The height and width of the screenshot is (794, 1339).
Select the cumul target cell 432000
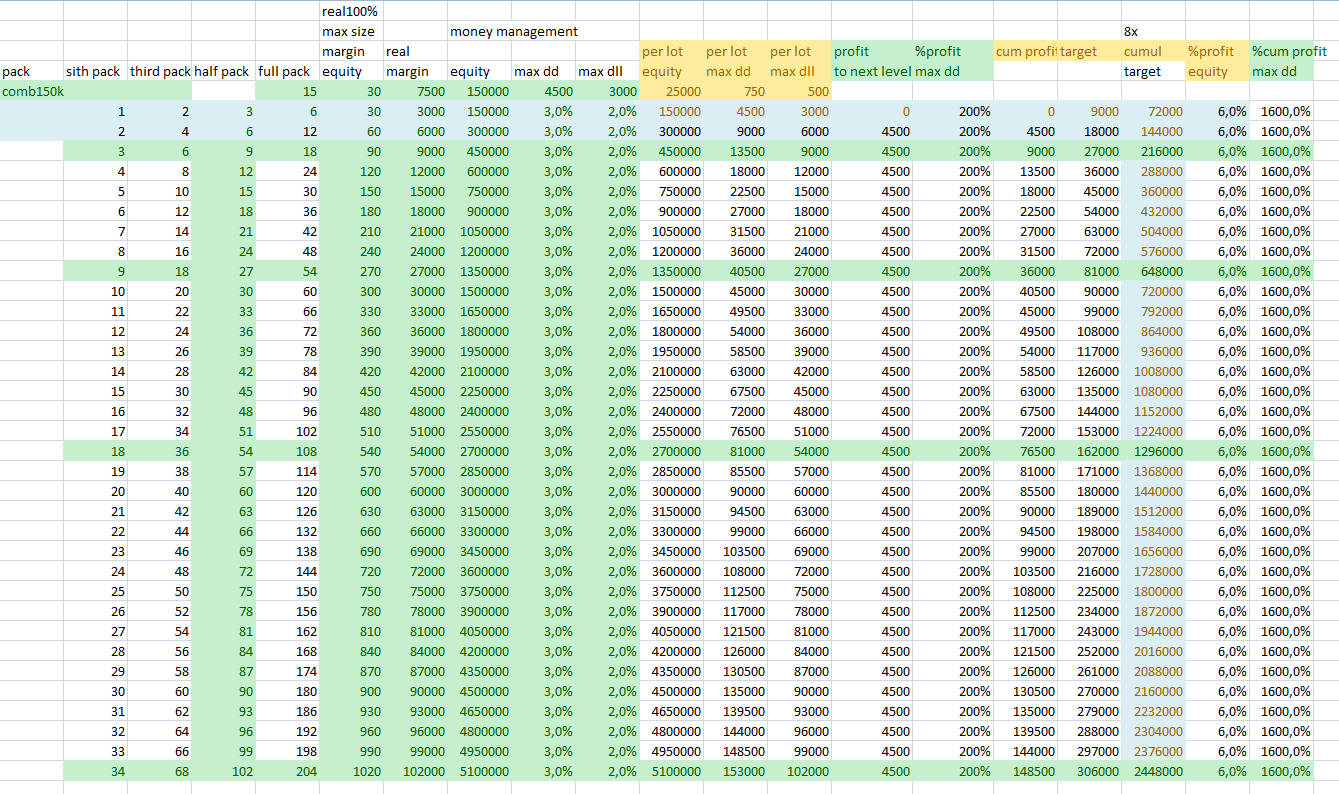[x=1153, y=211]
